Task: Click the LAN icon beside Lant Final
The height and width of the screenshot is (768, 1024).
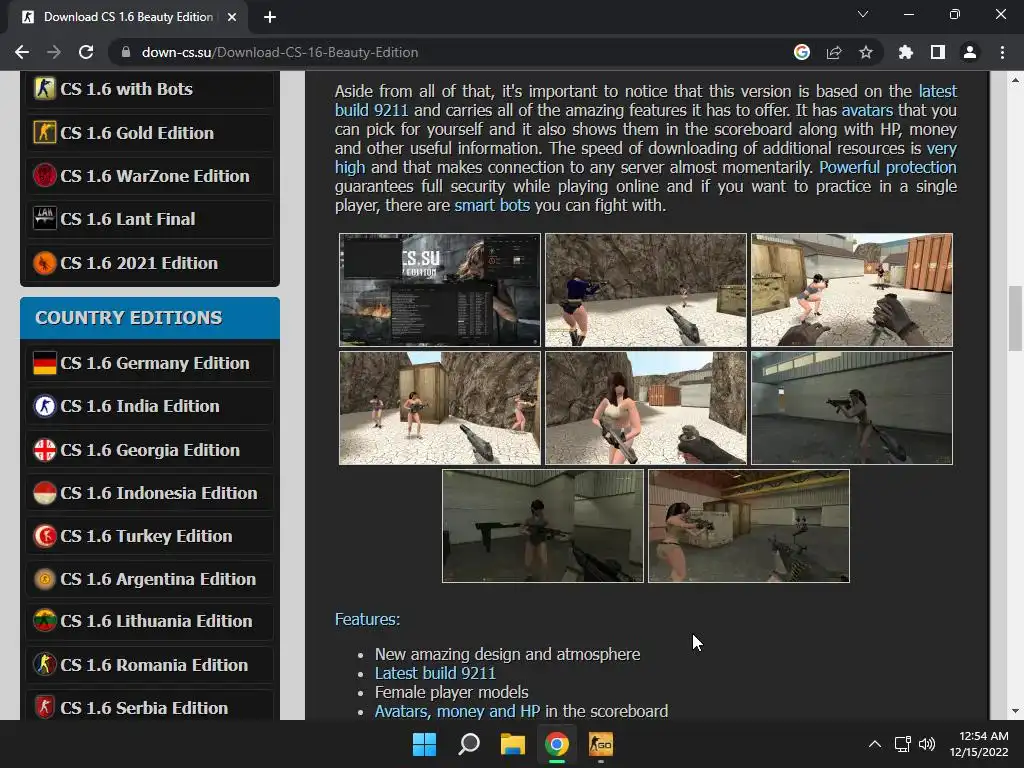Action: pos(44,218)
